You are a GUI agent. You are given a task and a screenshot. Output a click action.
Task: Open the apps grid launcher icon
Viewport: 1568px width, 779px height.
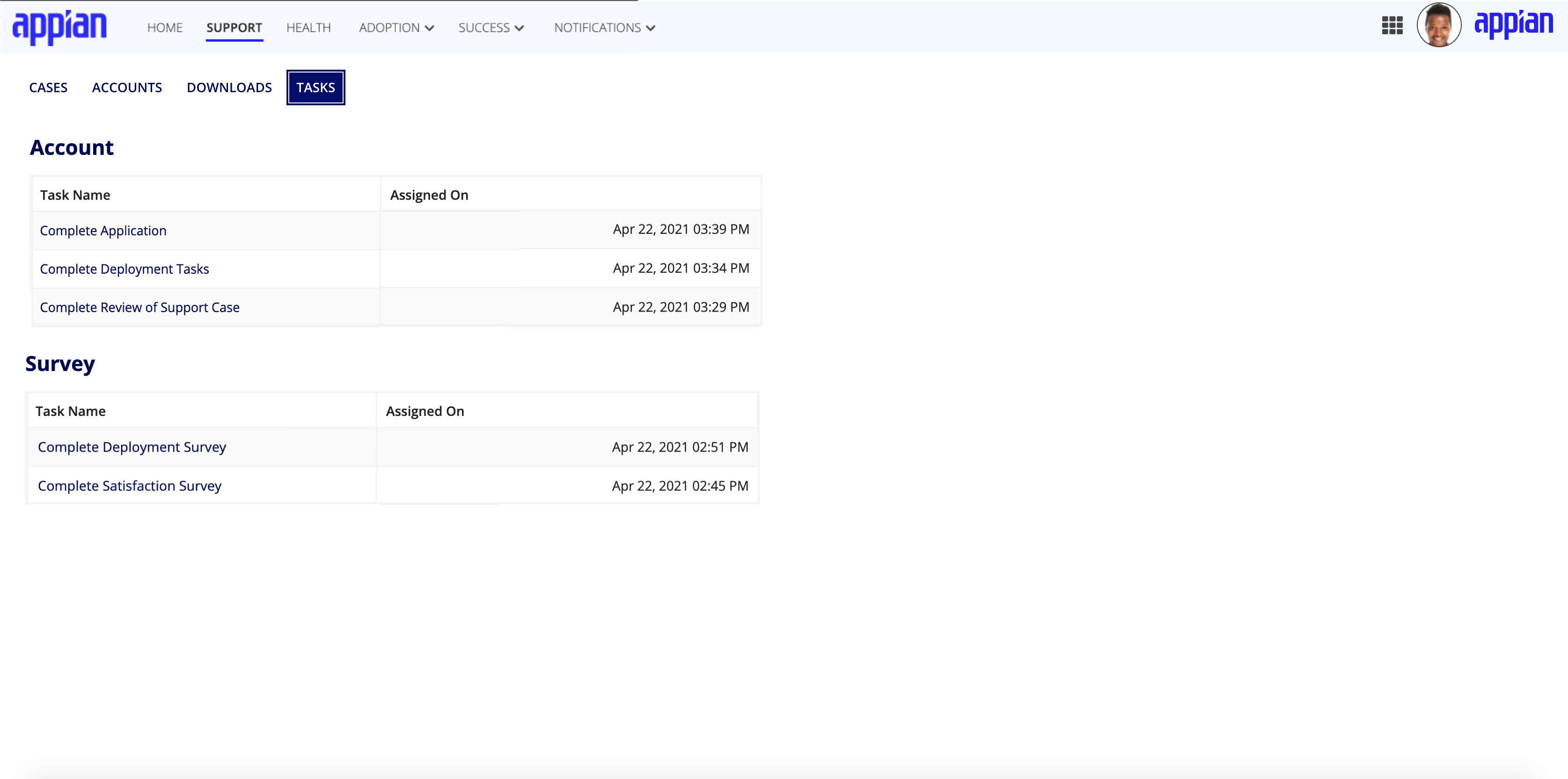tap(1392, 26)
